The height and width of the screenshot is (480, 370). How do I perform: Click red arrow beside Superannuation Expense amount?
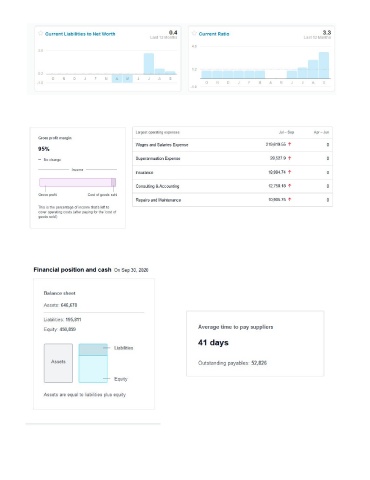pos(289,158)
